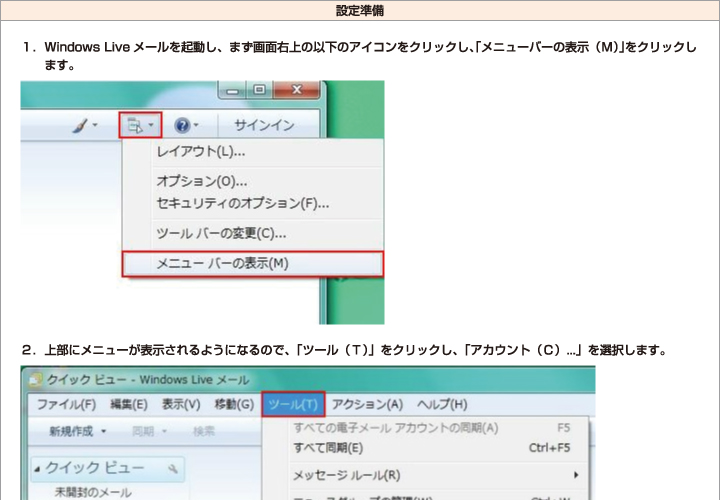Click the 新規作成 toolbar button
This screenshot has height=500, width=720.
point(71,431)
